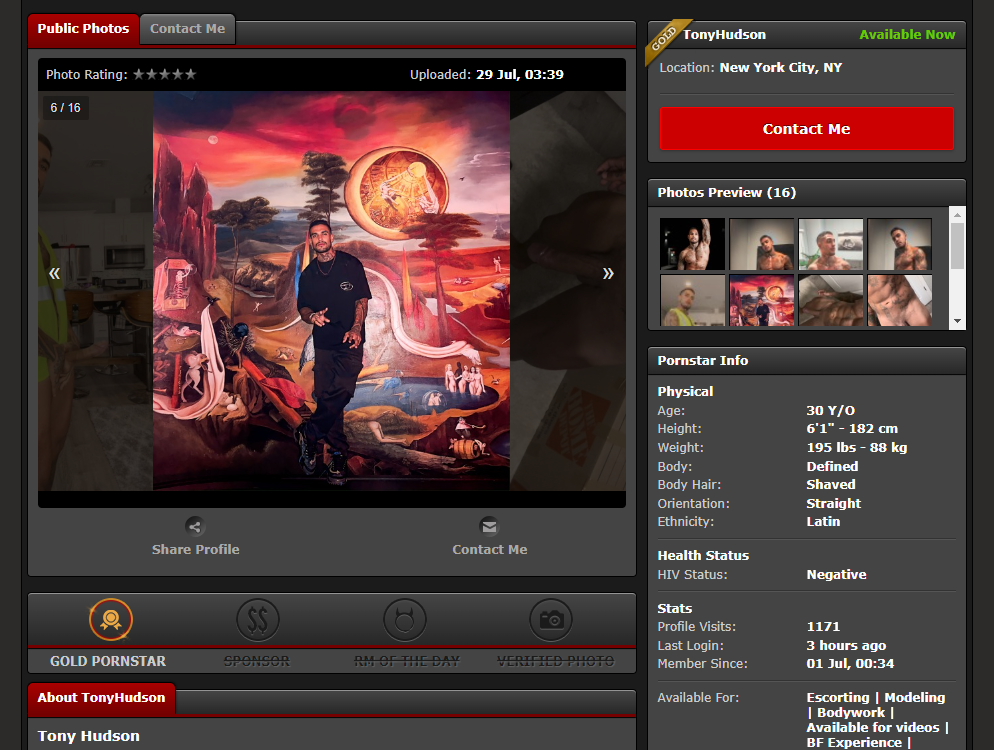The image size is (994, 750).
Task: Click the Share Profile link
Action: pyautogui.click(x=195, y=550)
